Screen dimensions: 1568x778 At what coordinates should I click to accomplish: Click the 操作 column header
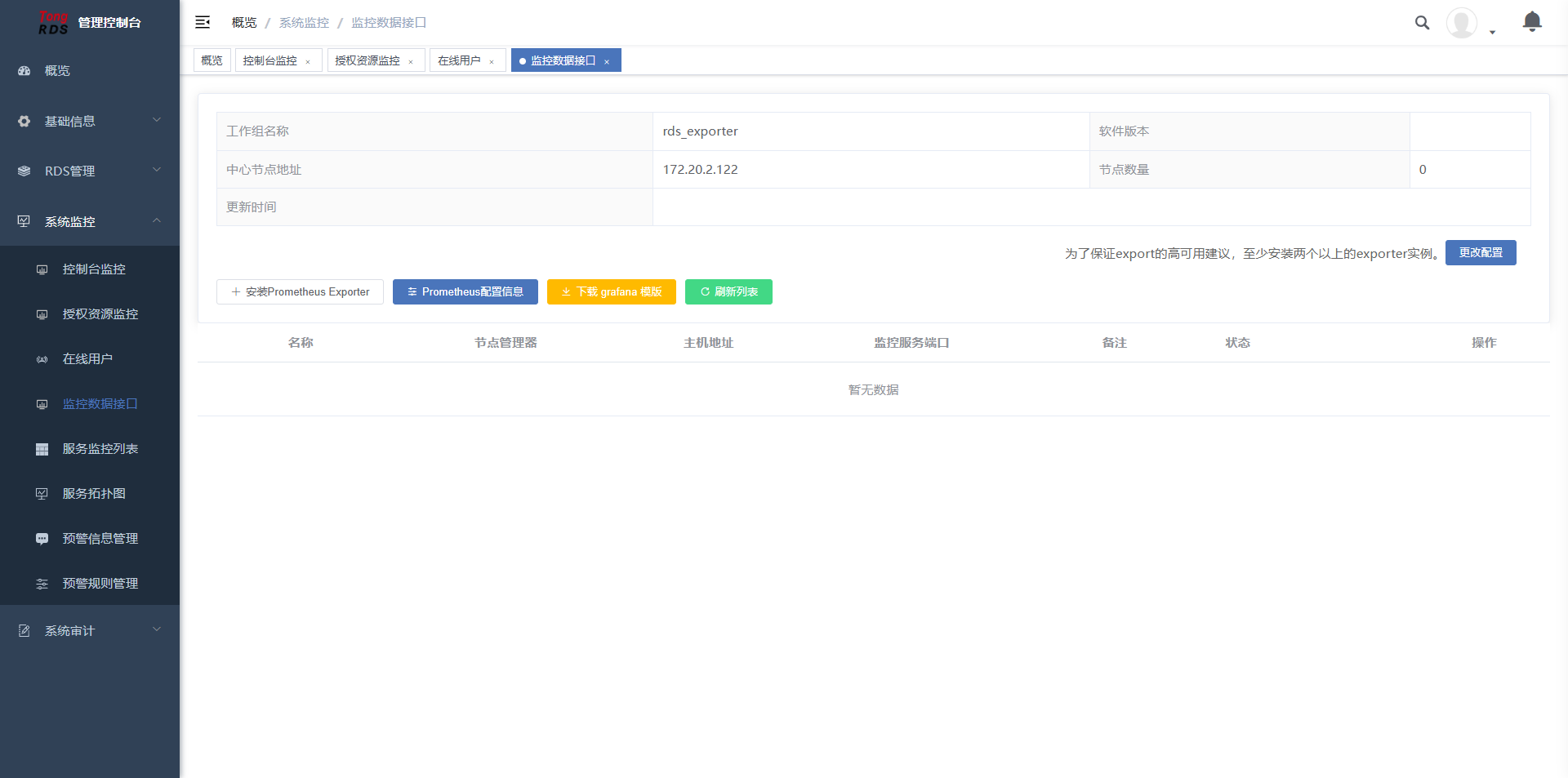click(1484, 343)
